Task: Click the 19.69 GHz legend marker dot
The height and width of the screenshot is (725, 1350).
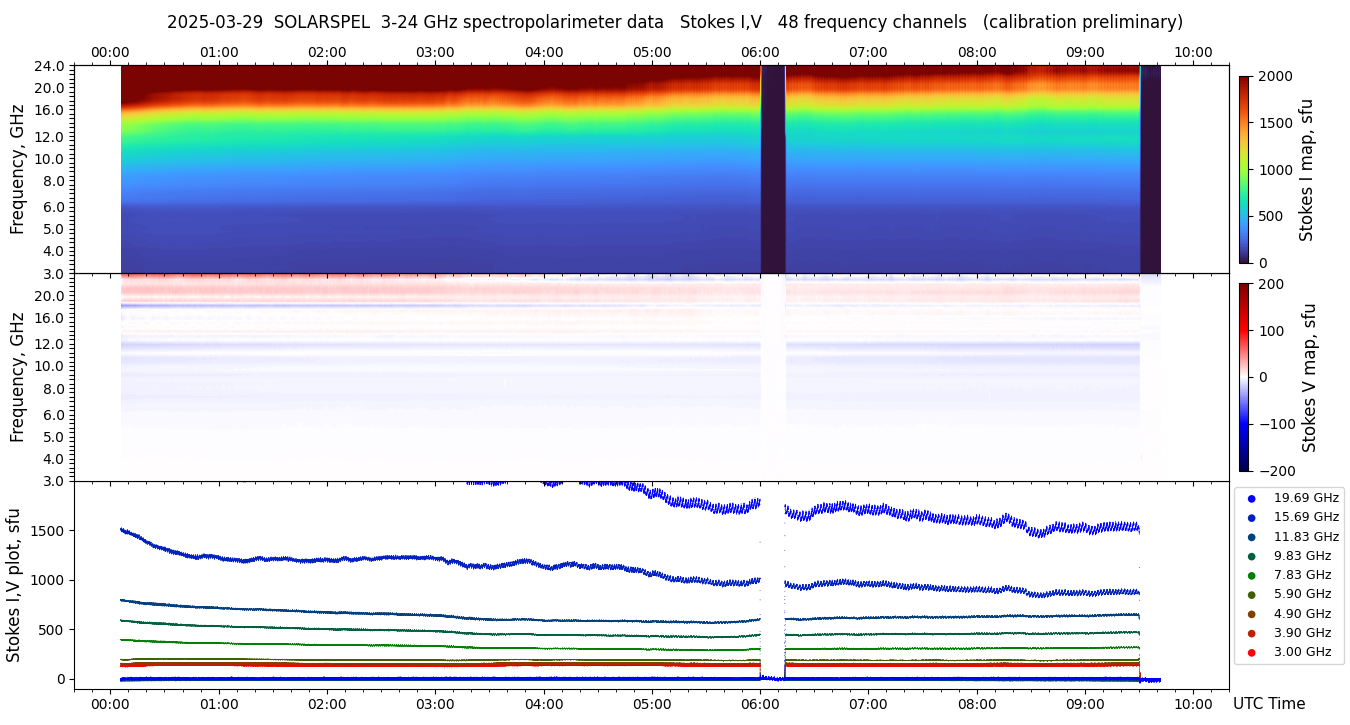Action: (x=1251, y=498)
